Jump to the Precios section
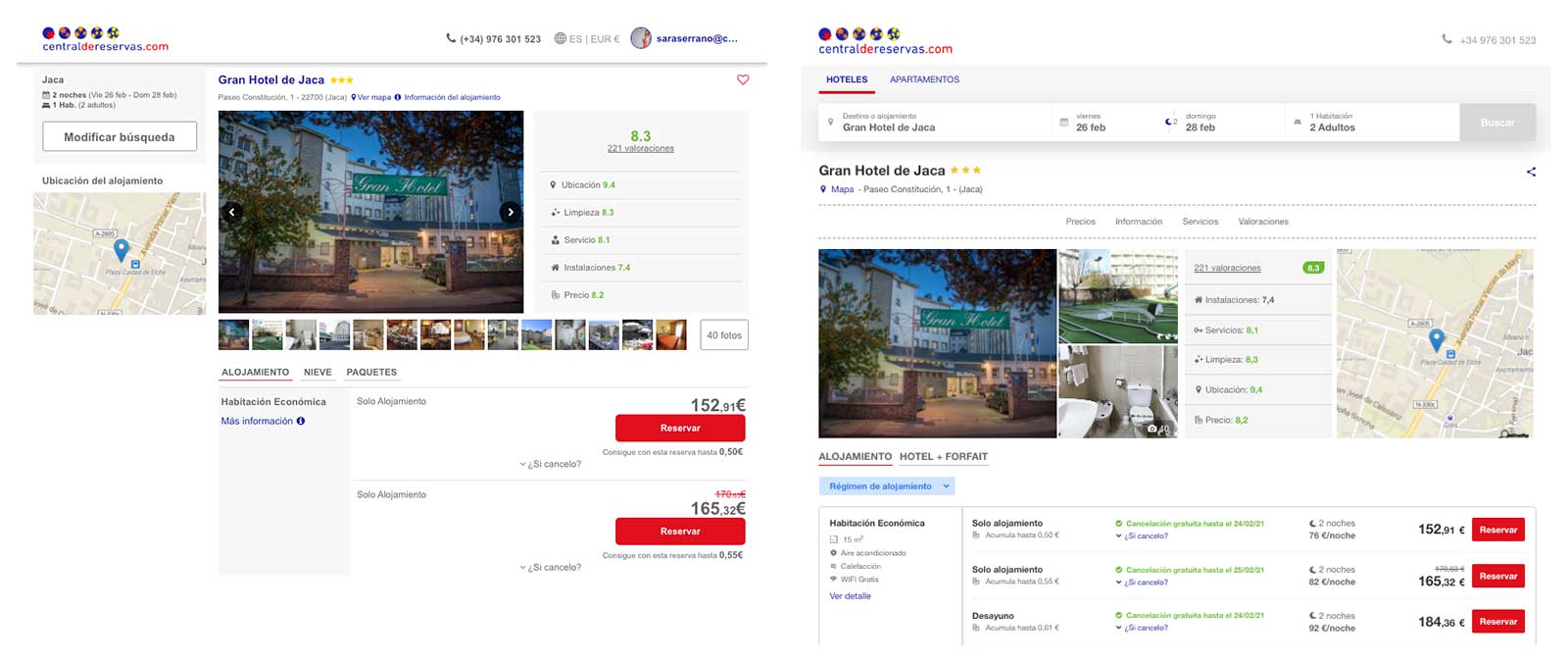Screen dimensions: 1568x662 tap(1081, 222)
